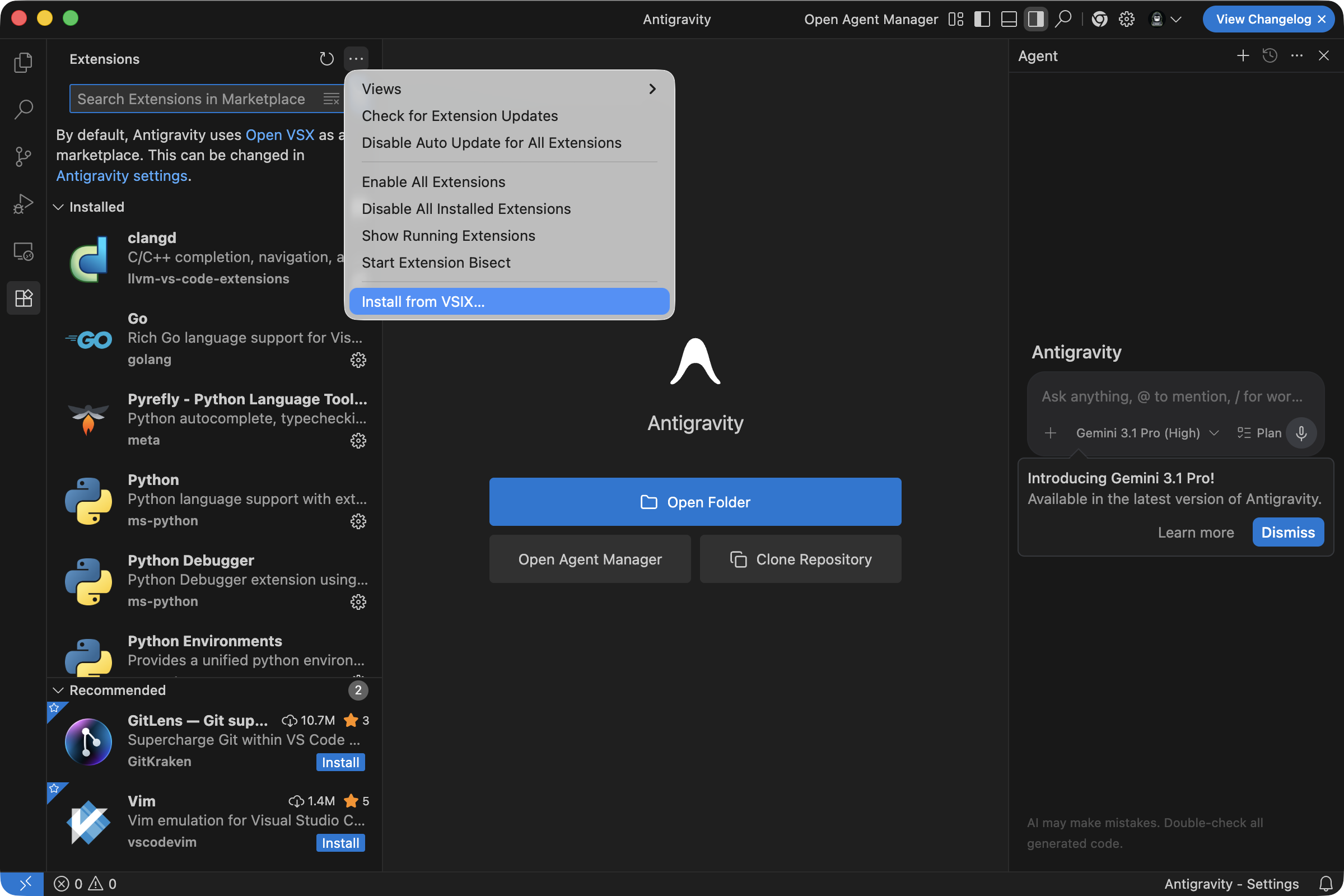The image size is (1344, 896).
Task: Click Open Agent Manager button in welcome area
Action: tap(590, 559)
